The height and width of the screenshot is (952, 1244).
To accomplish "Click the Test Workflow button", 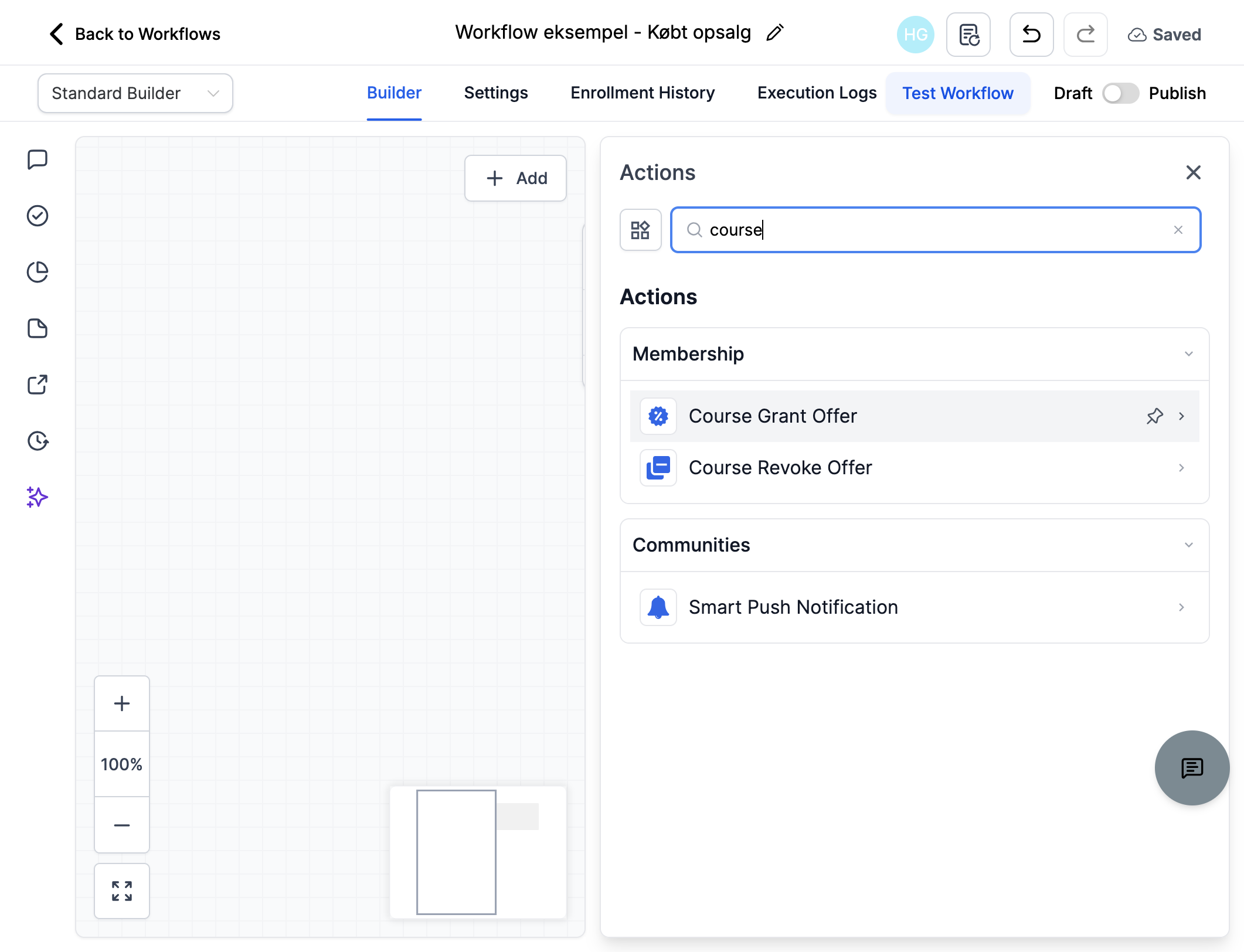I will (x=958, y=93).
